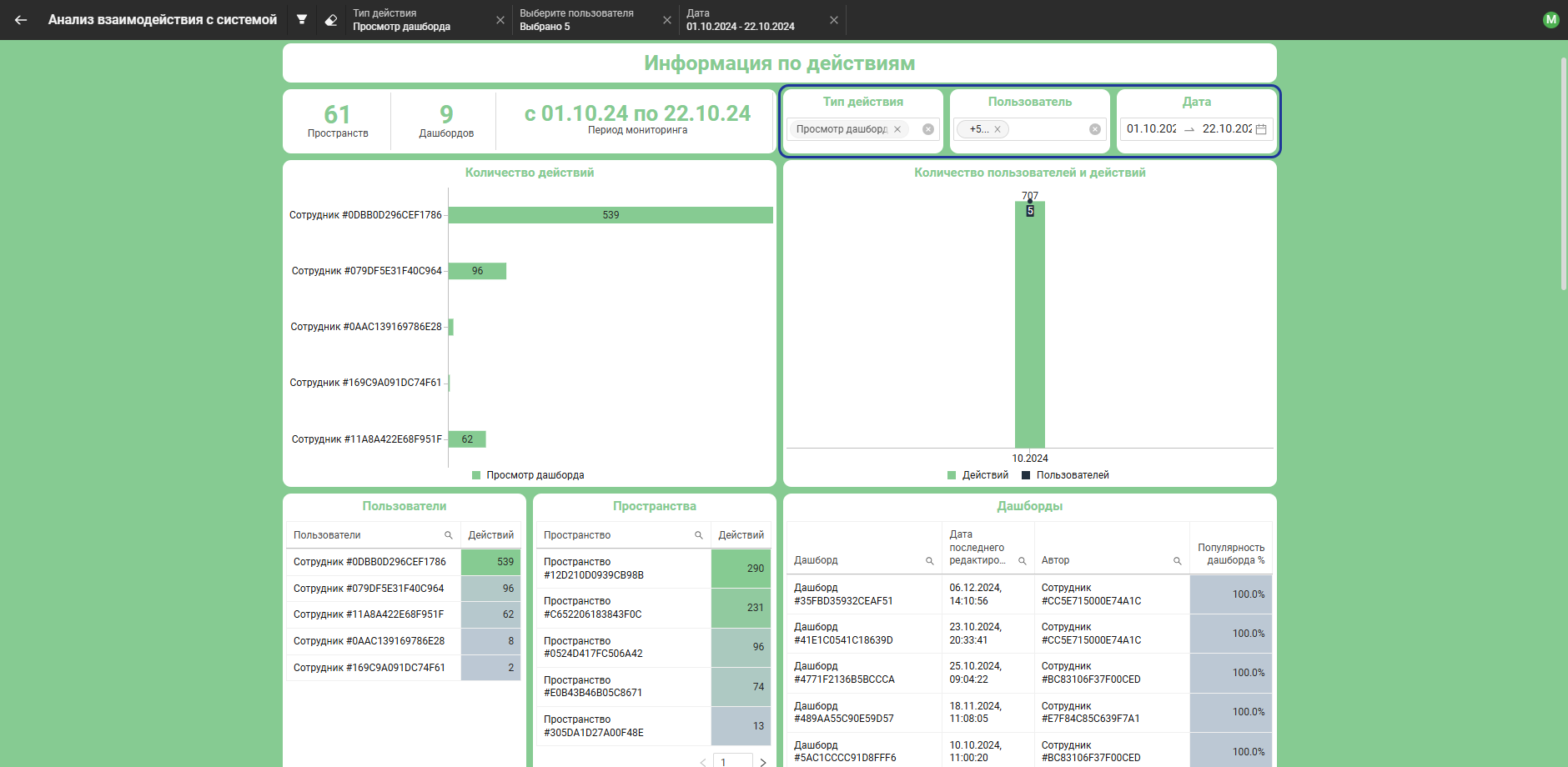1568x767 pixels.
Task: Remove the Дата filter chip in top bar
Action: [834, 20]
